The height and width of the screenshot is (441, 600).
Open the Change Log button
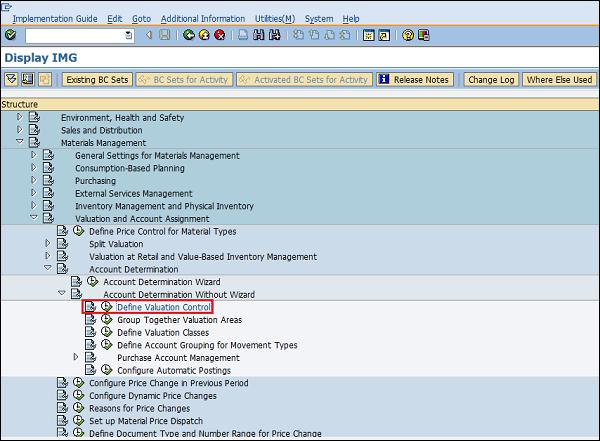pos(491,80)
